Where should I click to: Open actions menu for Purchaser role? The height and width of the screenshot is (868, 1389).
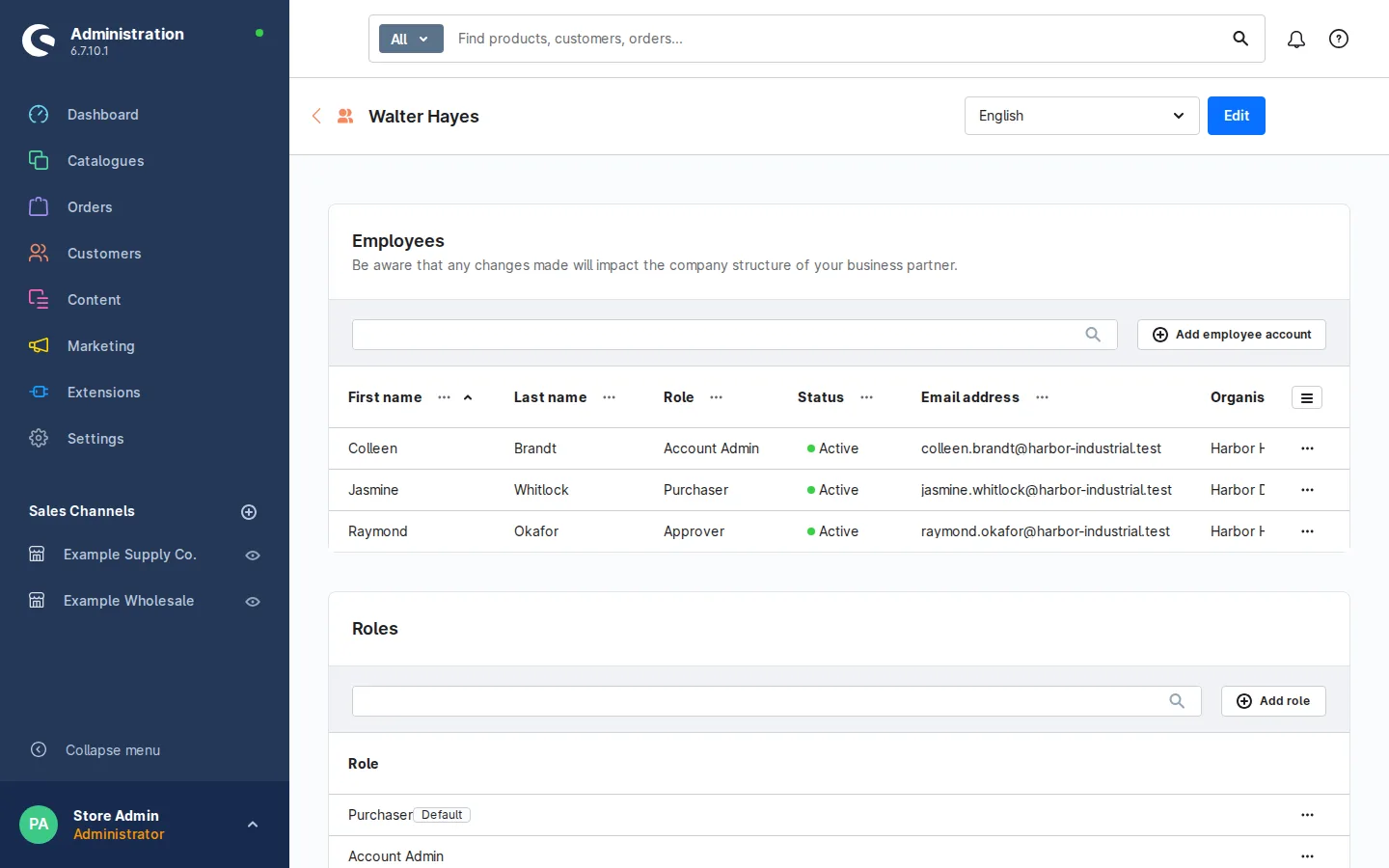[1307, 815]
